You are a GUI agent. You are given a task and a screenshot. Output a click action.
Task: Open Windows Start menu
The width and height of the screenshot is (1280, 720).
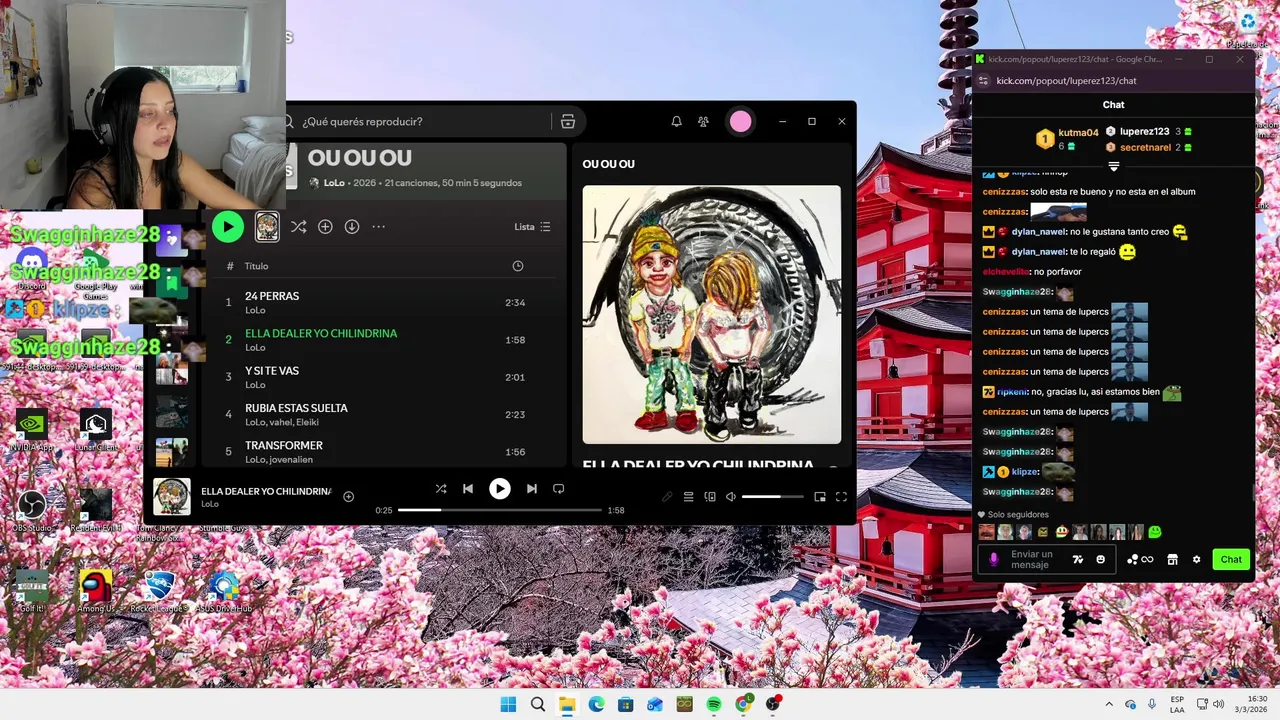(x=508, y=704)
